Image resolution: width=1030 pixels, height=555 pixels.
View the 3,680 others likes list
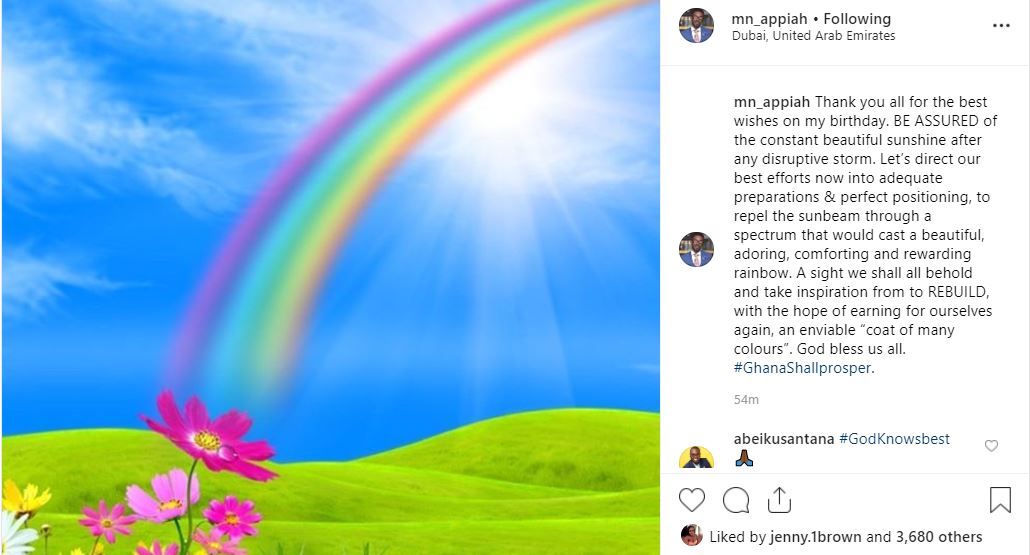click(x=939, y=537)
